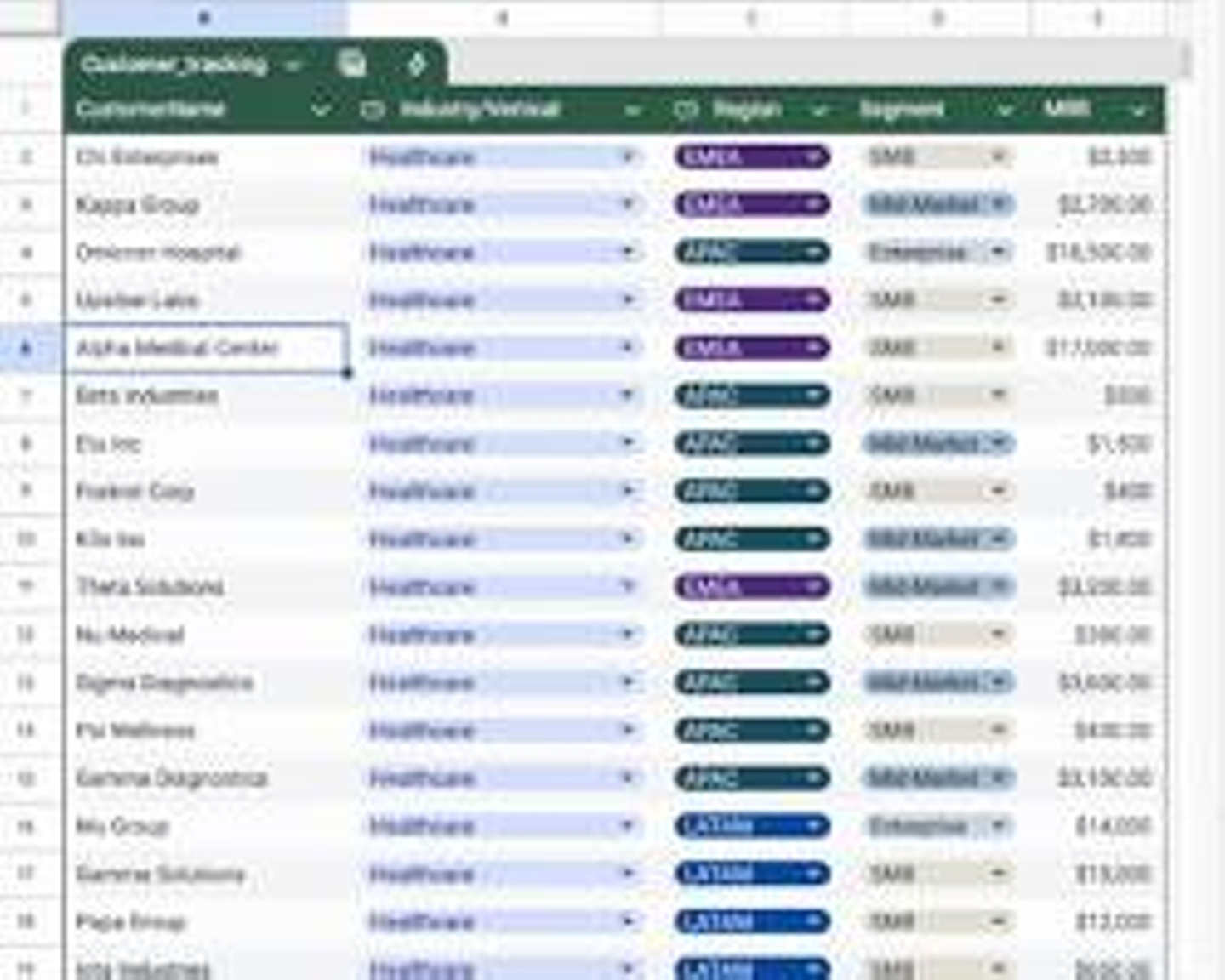Screen dimensions: 1225x980
Task: Open SMB segment chip for Foxtrot Corp
Action: [937, 491]
